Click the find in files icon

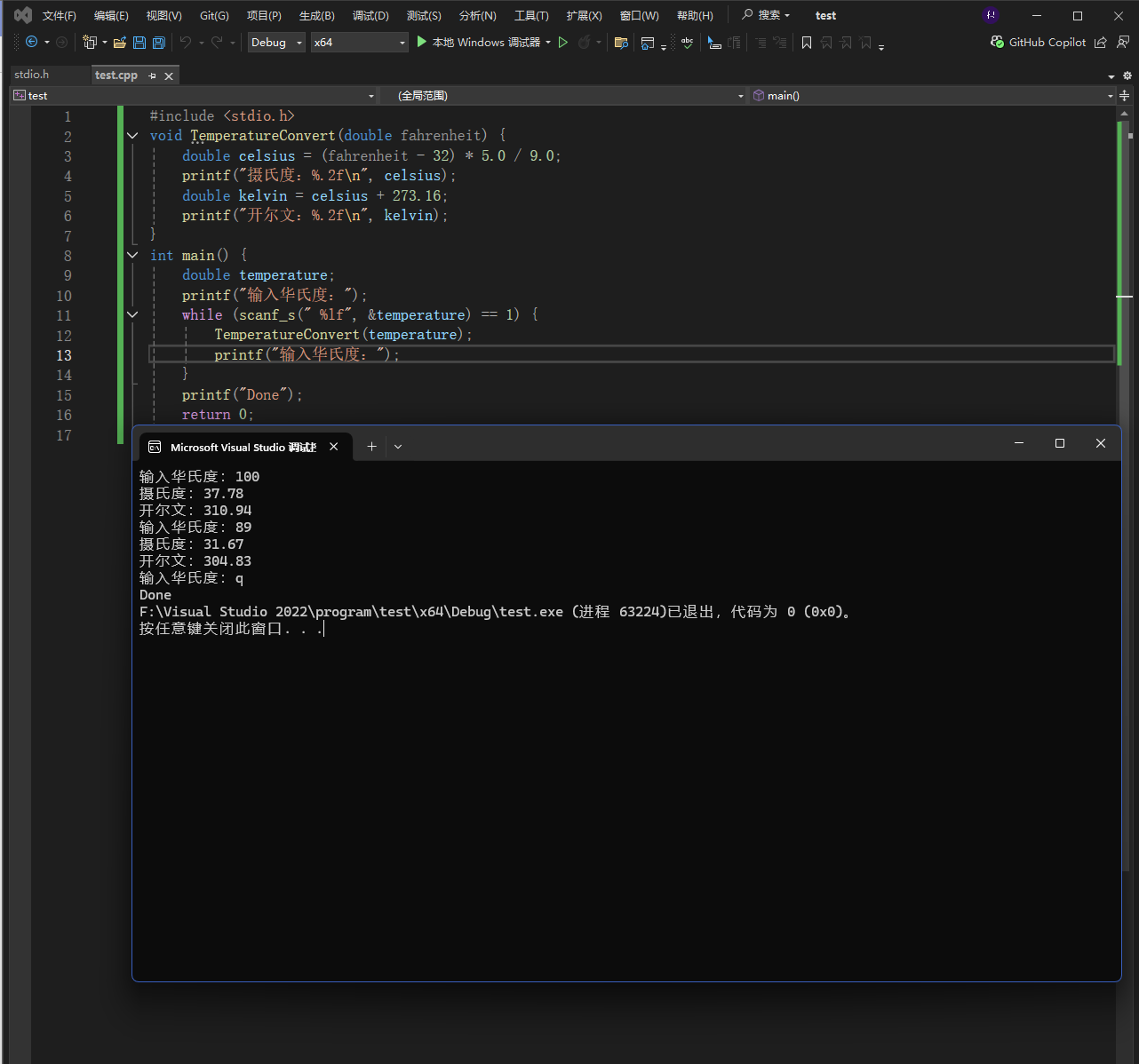click(621, 42)
